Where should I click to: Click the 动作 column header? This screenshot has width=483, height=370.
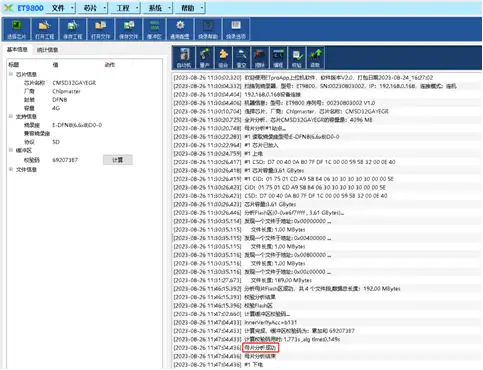(x=110, y=65)
